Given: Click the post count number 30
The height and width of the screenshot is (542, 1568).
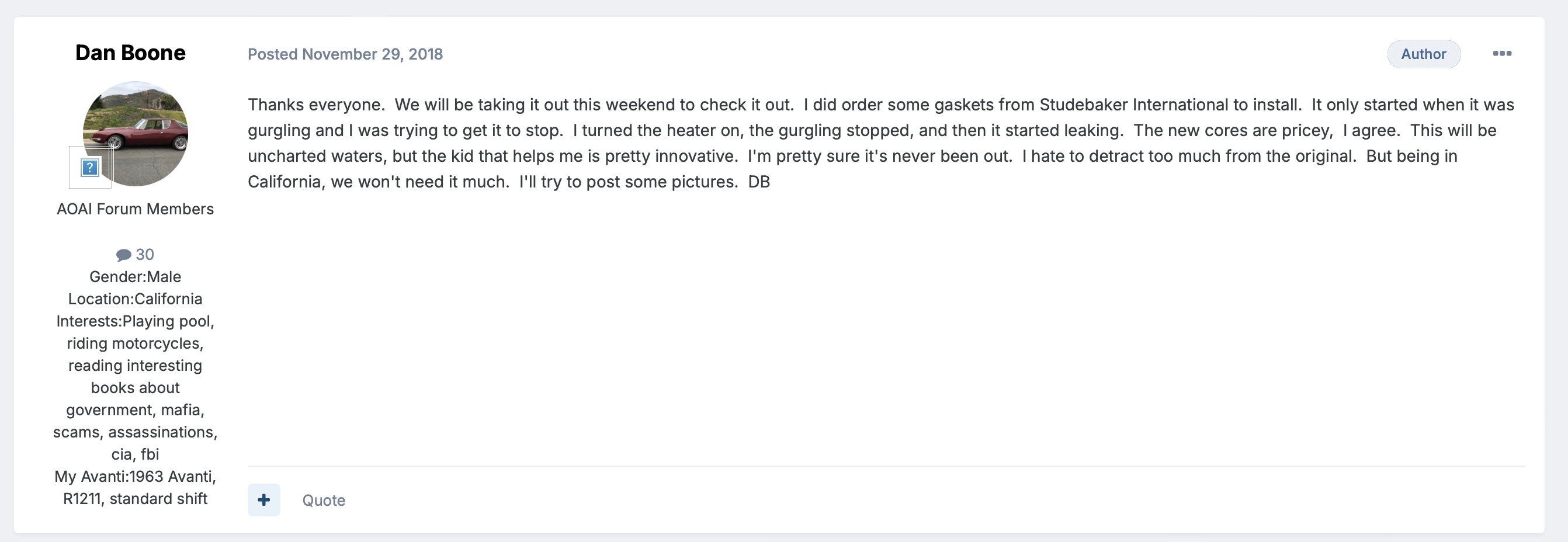Looking at the screenshot, I should click(x=145, y=254).
